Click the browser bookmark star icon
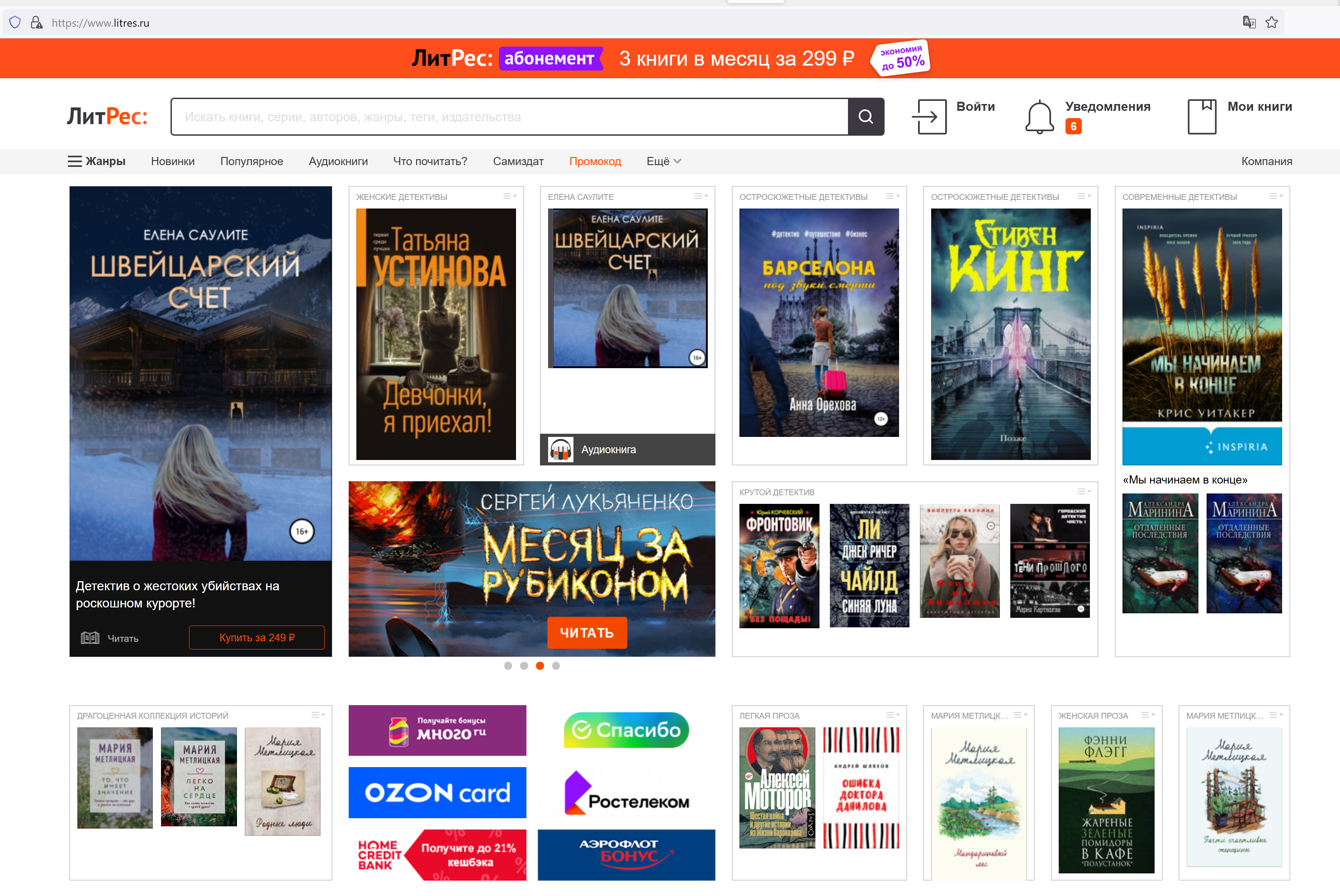1340x896 pixels. pyautogui.click(x=1271, y=23)
